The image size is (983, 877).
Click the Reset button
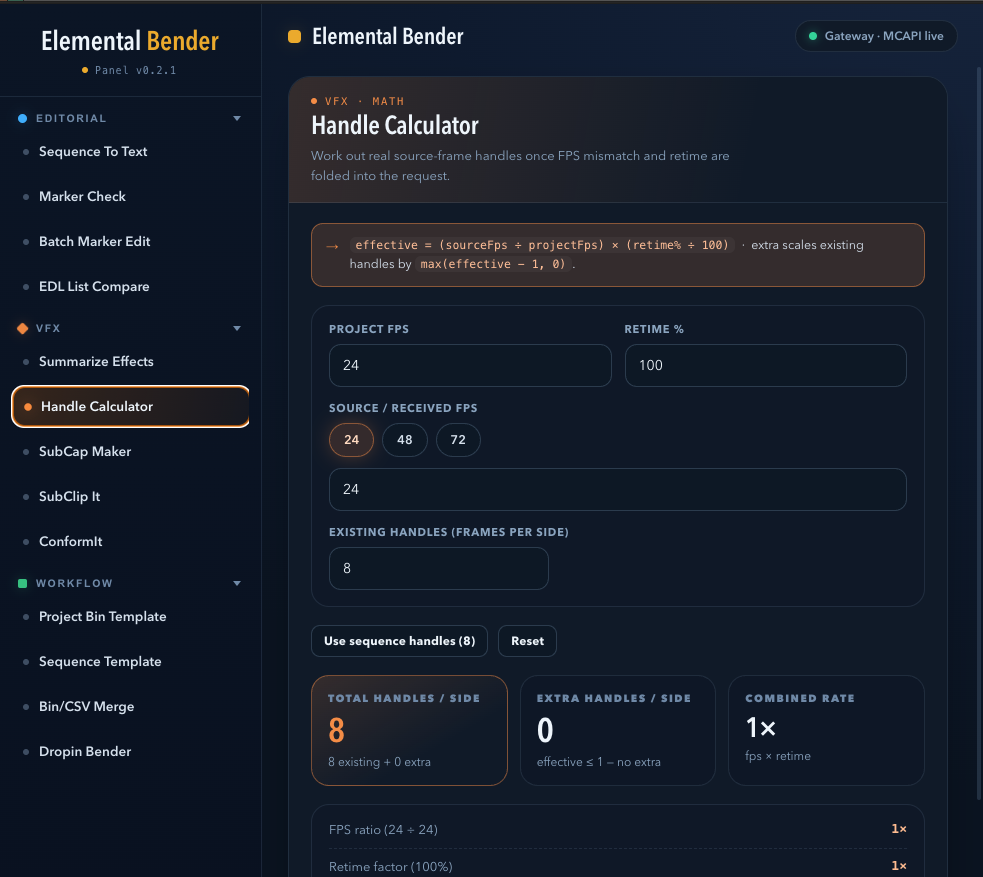click(527, 641)
